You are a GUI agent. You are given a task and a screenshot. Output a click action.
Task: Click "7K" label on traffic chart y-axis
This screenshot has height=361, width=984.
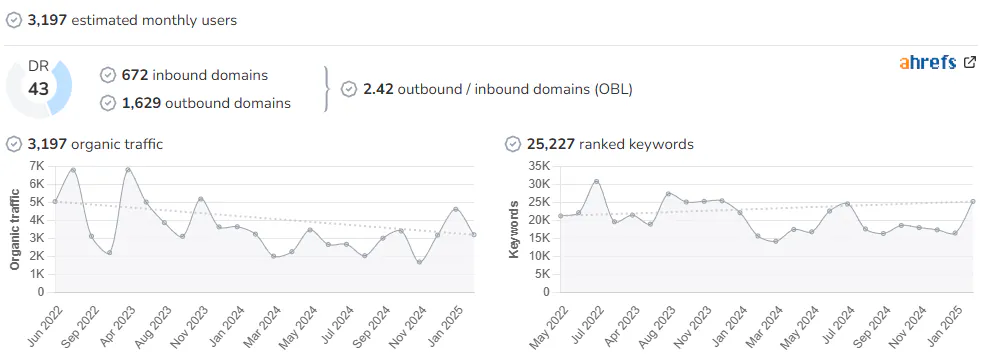click(x=37, y=166)
